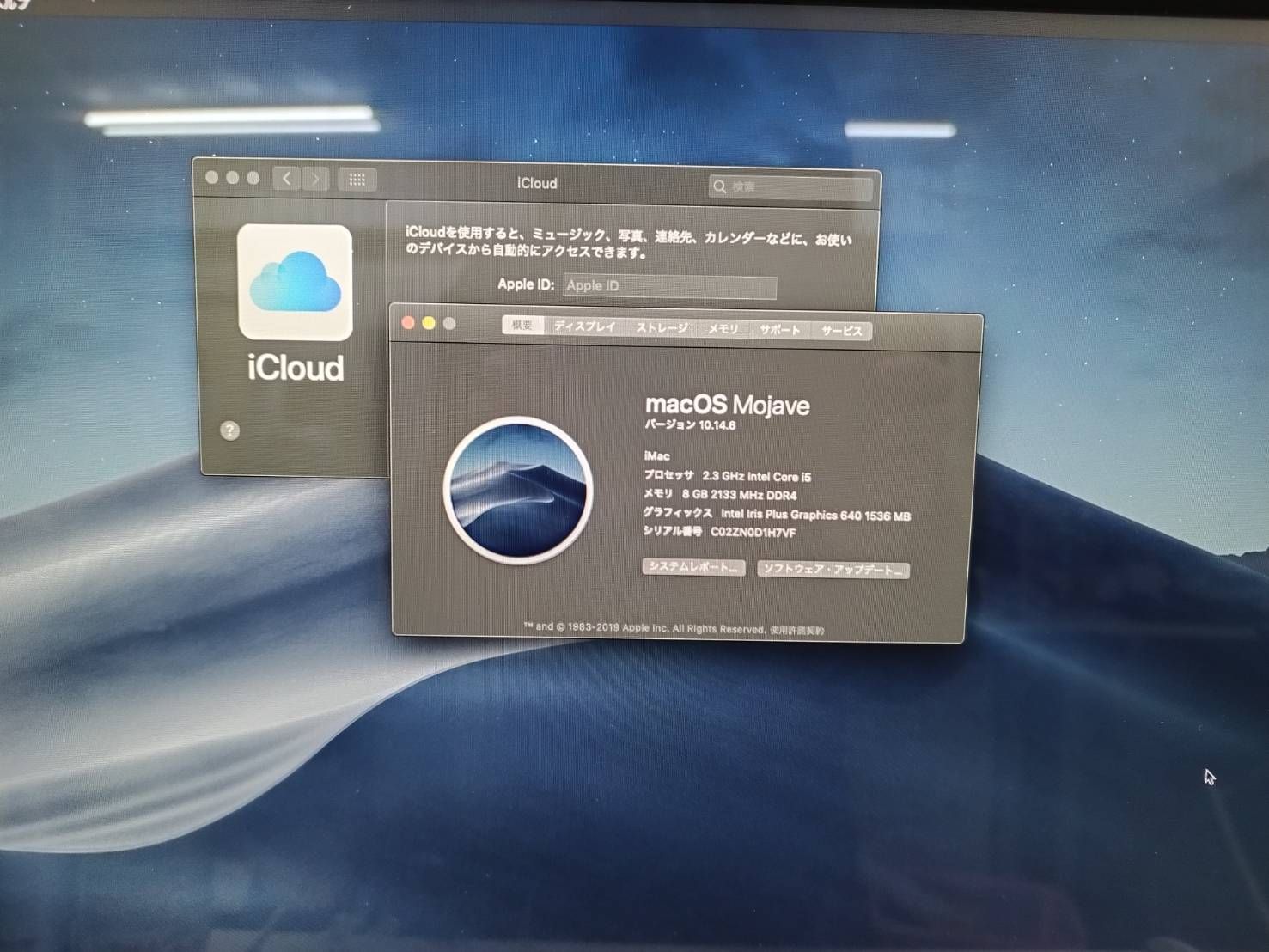1269x952 pixels.
Task: Open システムレポート from the About window
Action: tap(694, 567)
